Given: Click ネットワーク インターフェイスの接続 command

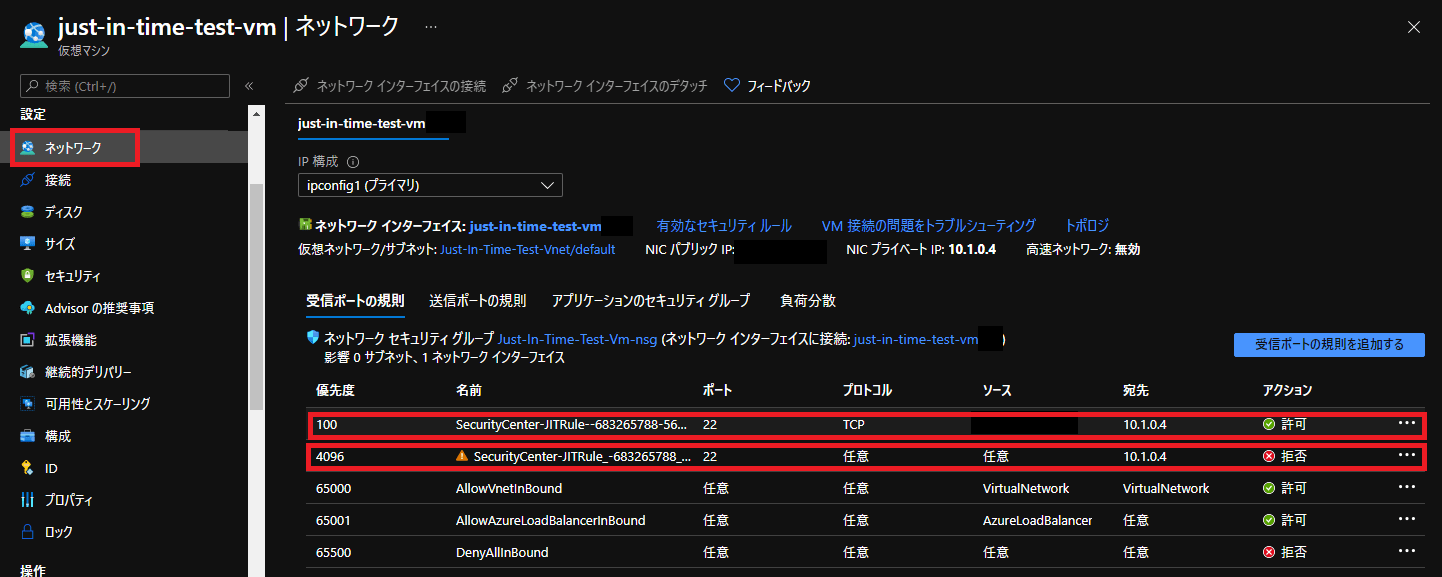Looking at the screenshot, I should pos(390,86).
